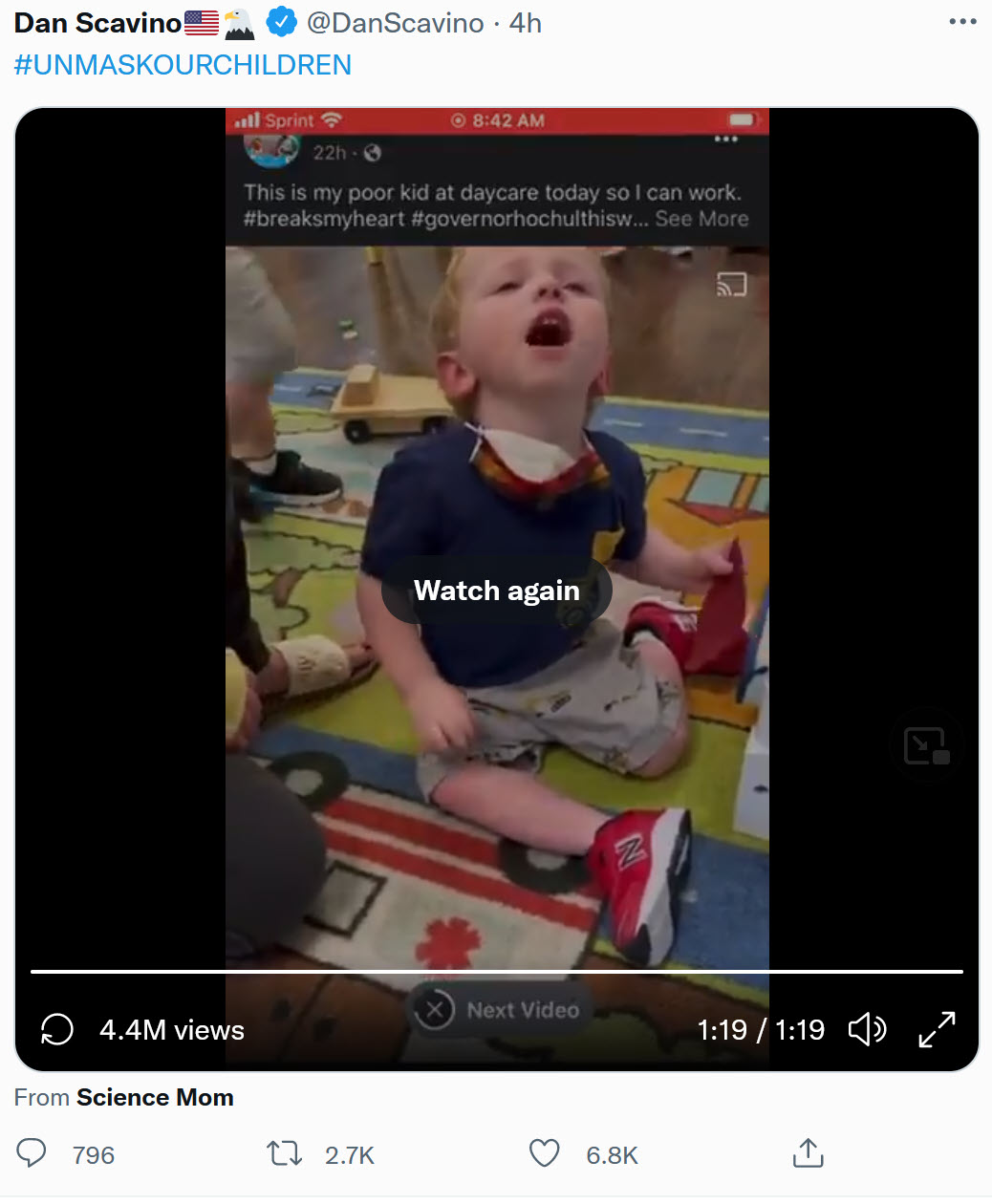This screenshot has height=1204, width=992.
Task: Open the #UNMASKOURCHILDREN hashtag link
Action: click(x=183, y=65)
